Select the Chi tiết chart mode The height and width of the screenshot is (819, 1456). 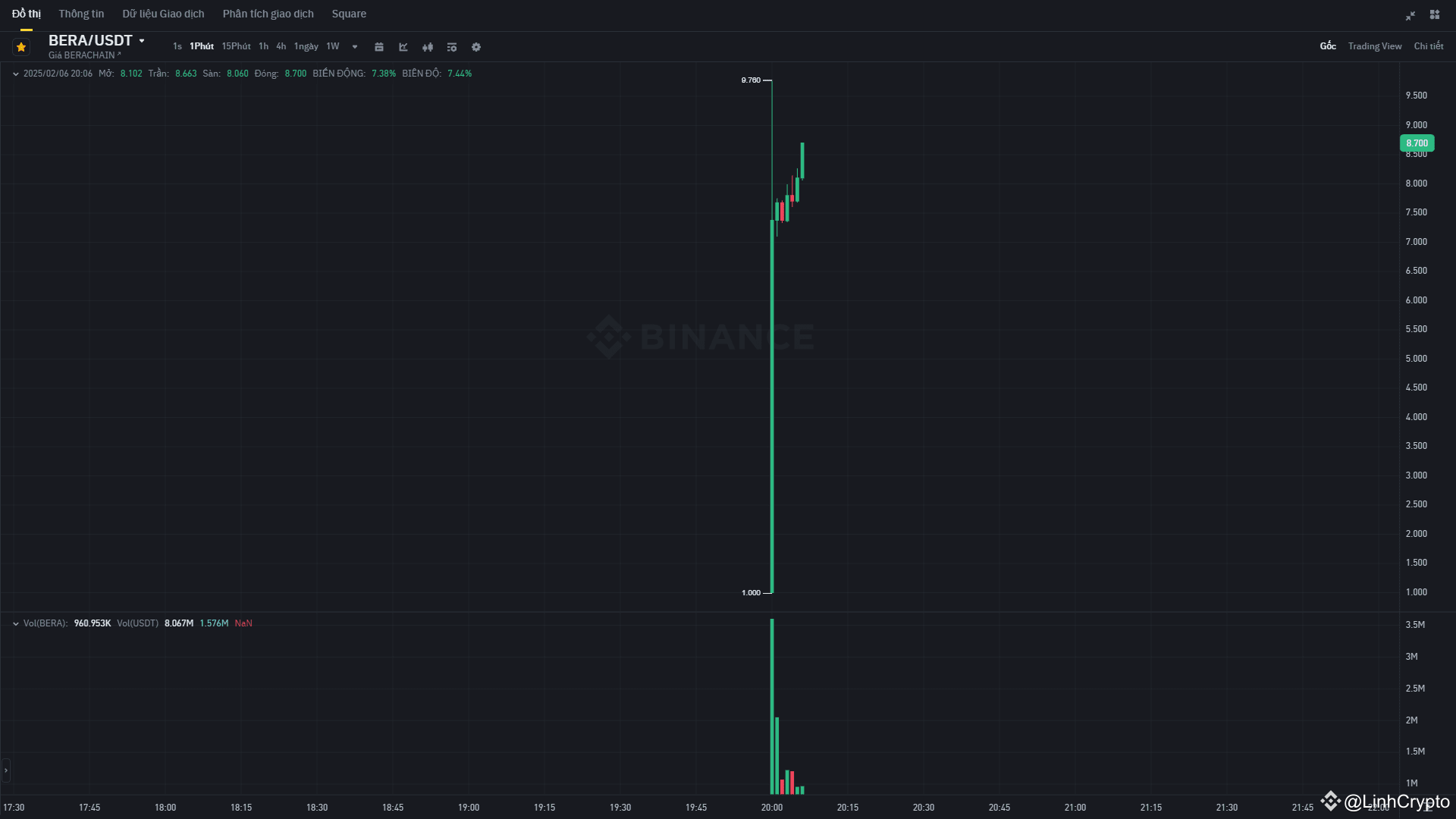pyautogui.click(x=1429, y=46)
